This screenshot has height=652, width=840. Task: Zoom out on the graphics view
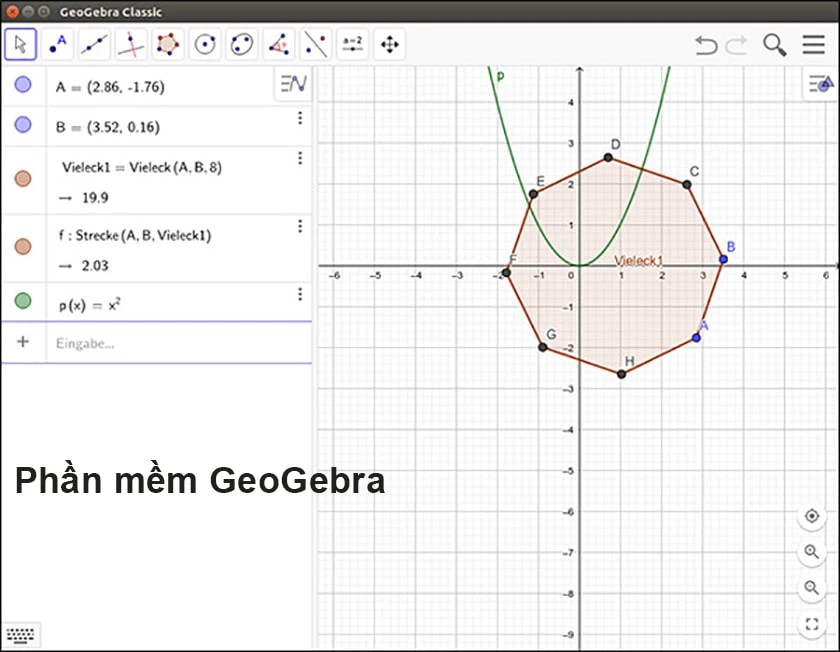812,588
